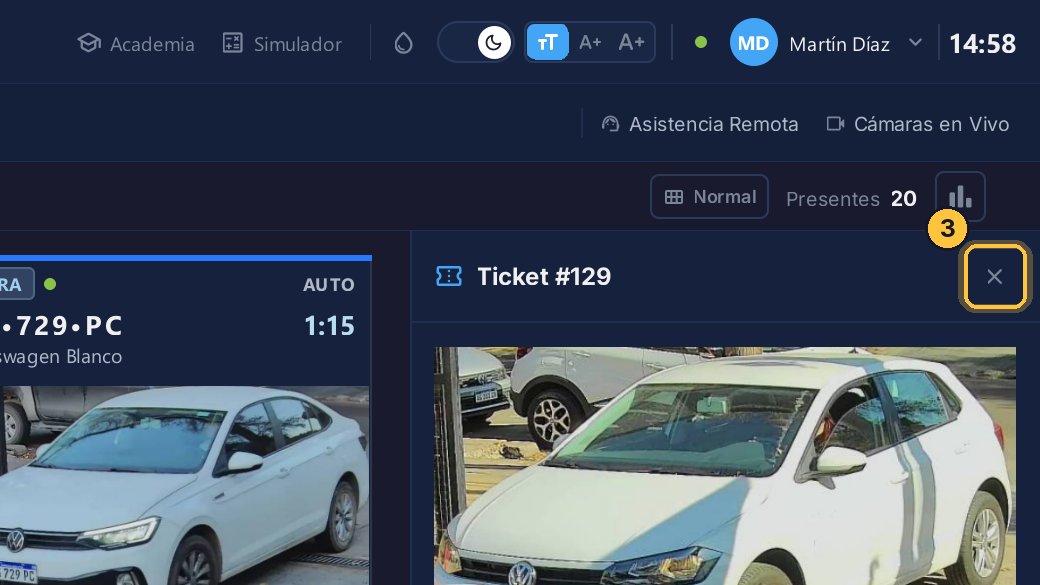Open the statistics bar chart icon
1040x585 pixels.
coord(960,197)
